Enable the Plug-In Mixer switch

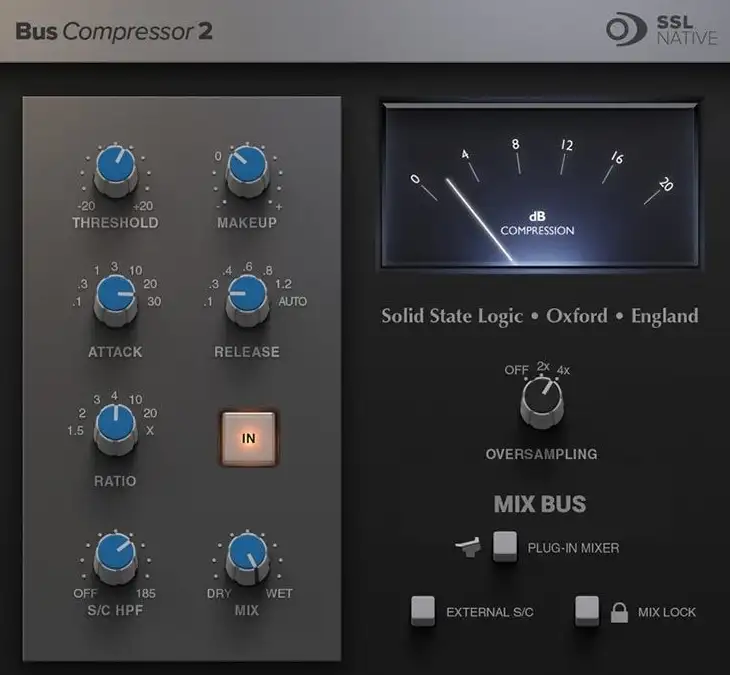tap(505, 546)
